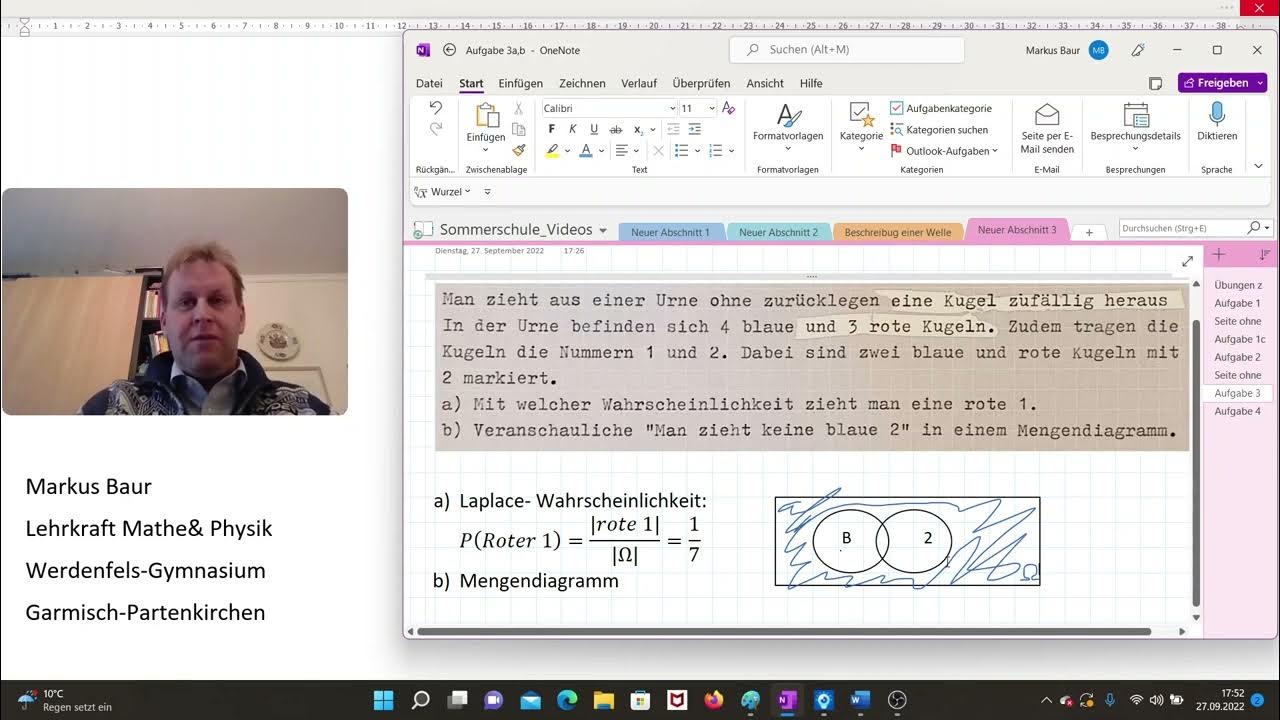The height and width of the screenshot is (720, 1280).
Task: Toggle bullet list formatting
Action: click(x=681, y=151)
